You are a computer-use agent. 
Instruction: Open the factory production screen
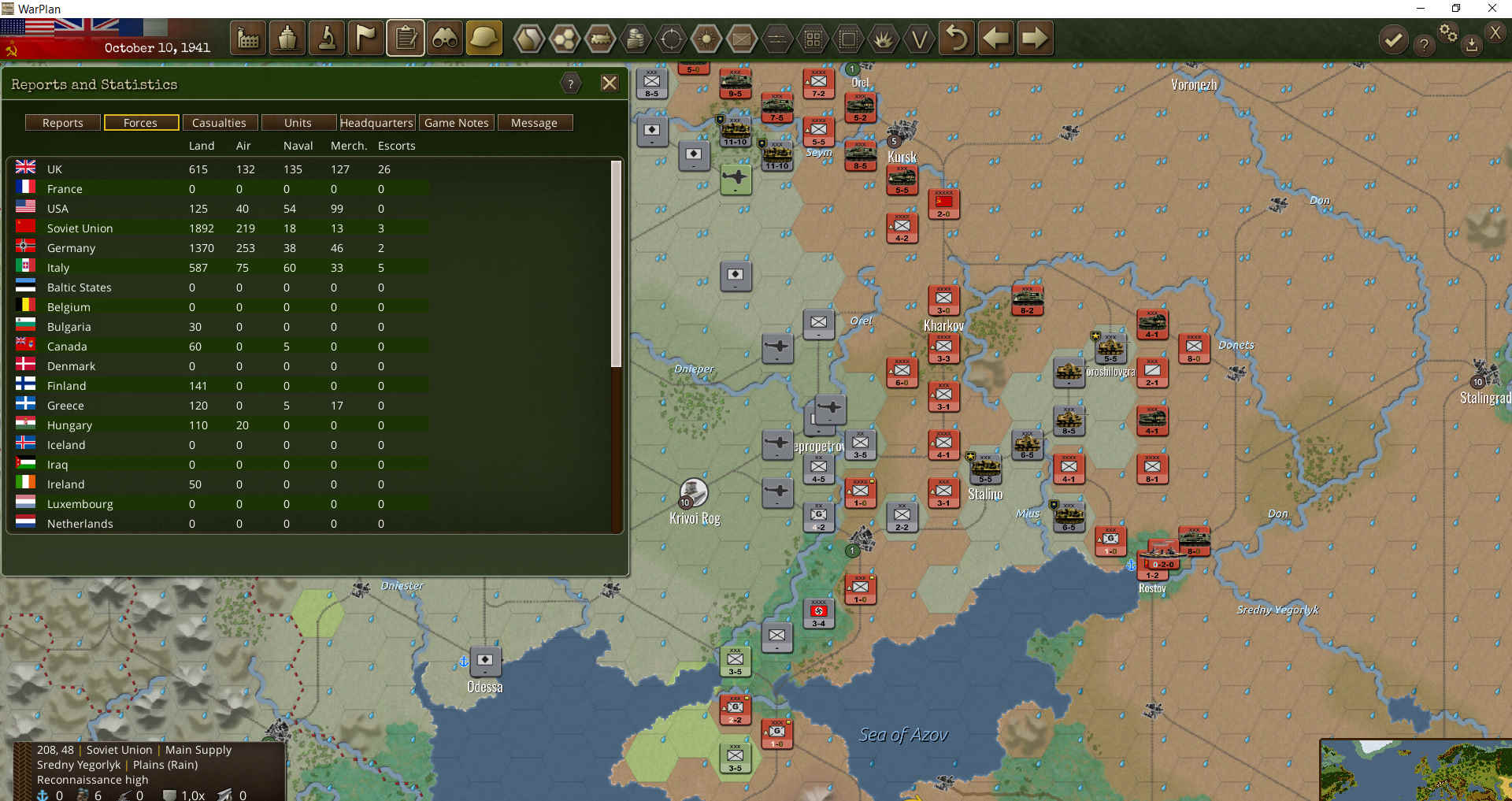tap(248, 38)
